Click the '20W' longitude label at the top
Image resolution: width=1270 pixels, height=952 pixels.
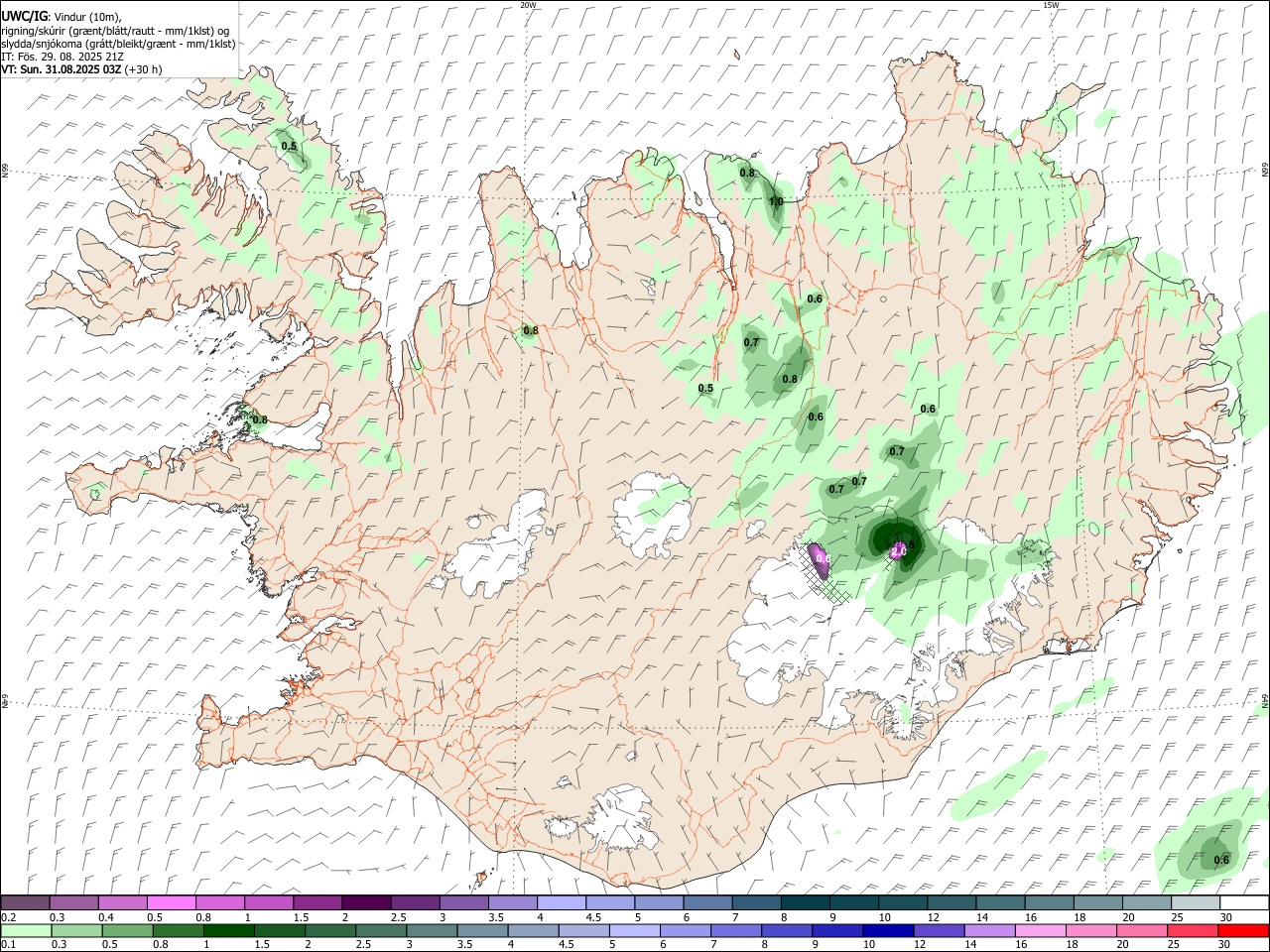pyautogui.click(x=528, y=5)
